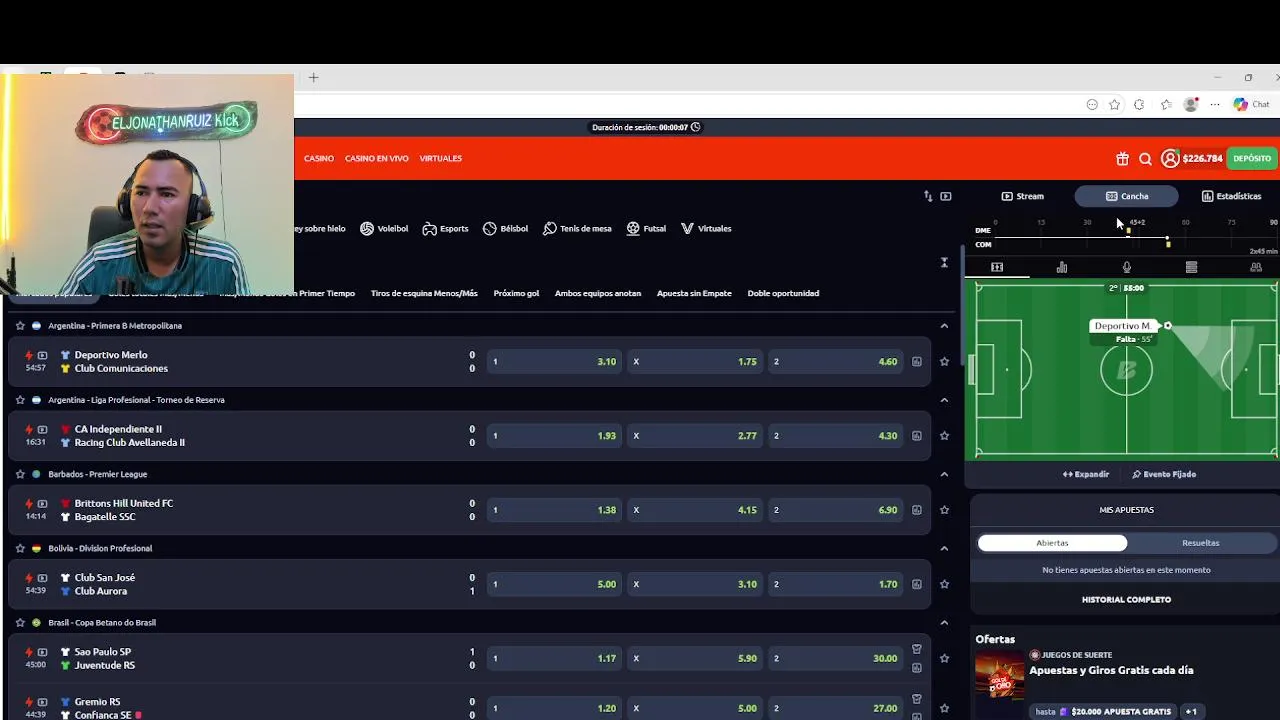This screenshot has width=1280, height=720.
Task: Bet on Deportivo Merlo win at 3.10
Action: pyautogui.click(x=554, y=361)
